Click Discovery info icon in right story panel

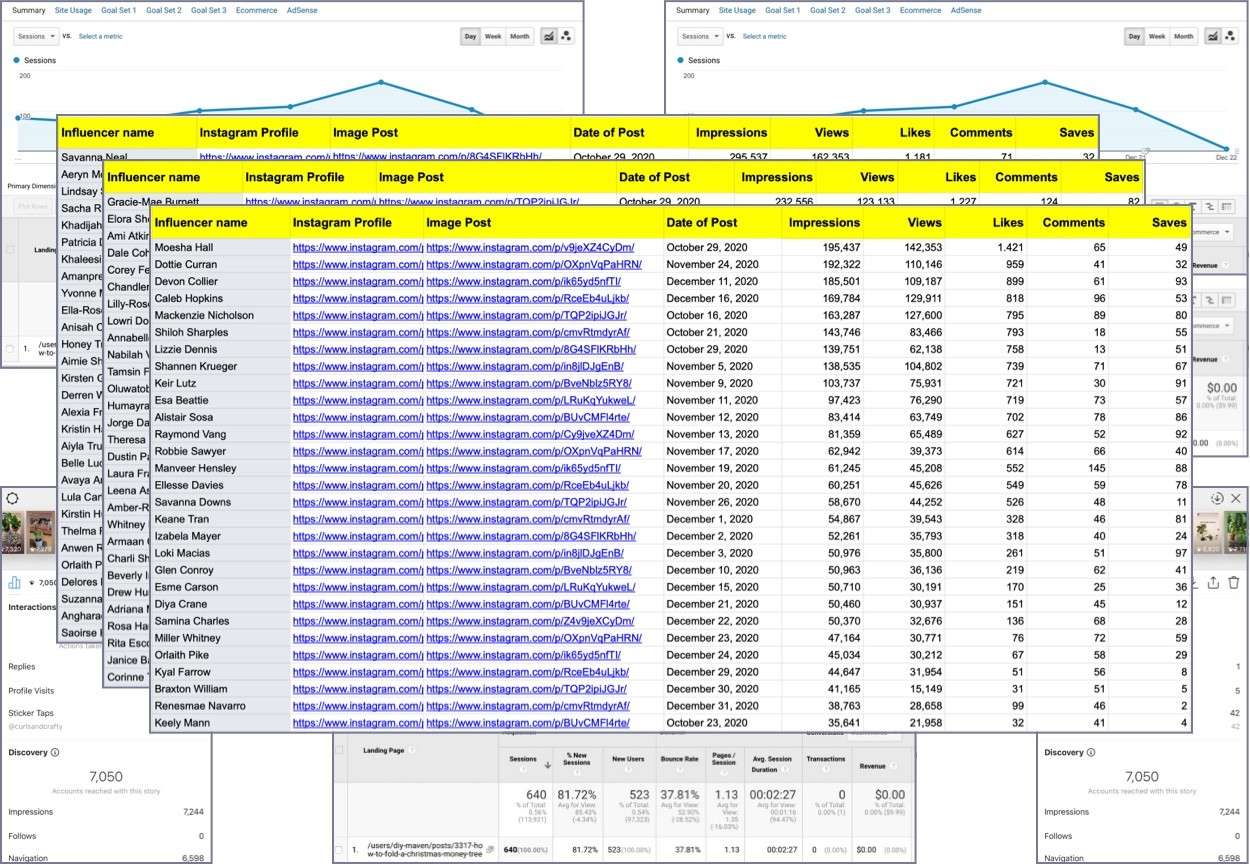click(1091, 752)
